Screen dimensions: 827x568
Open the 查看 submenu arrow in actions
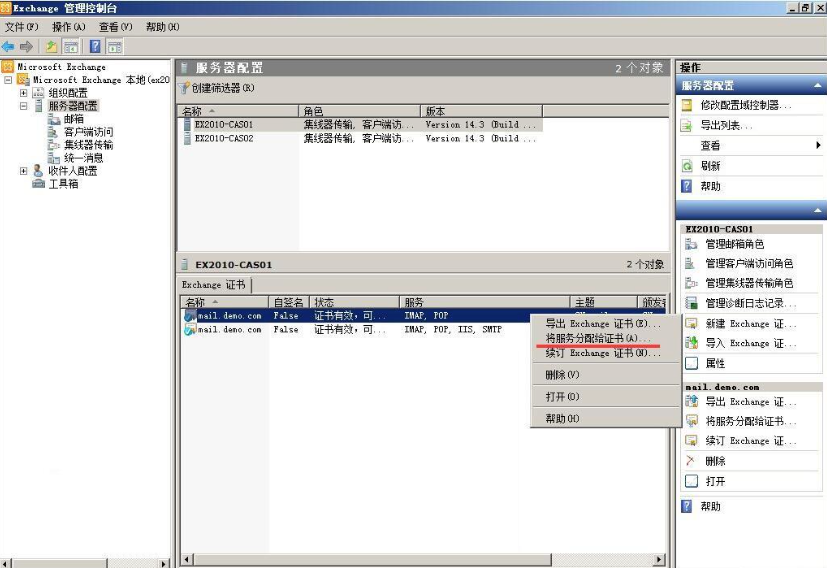[818, 145]
